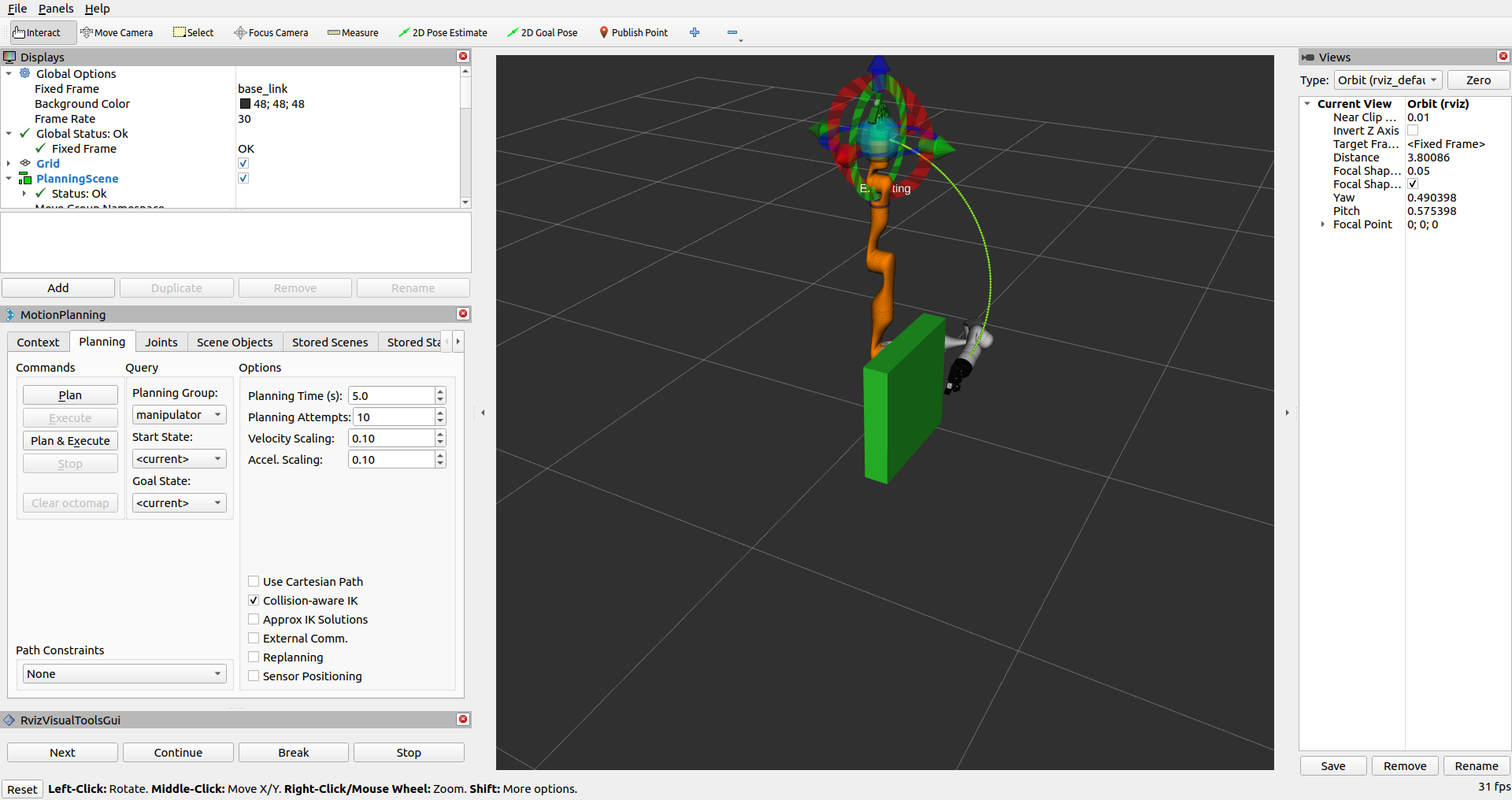Switch to the Joints tab
The image size is (1512, 800).
[161, 342]
